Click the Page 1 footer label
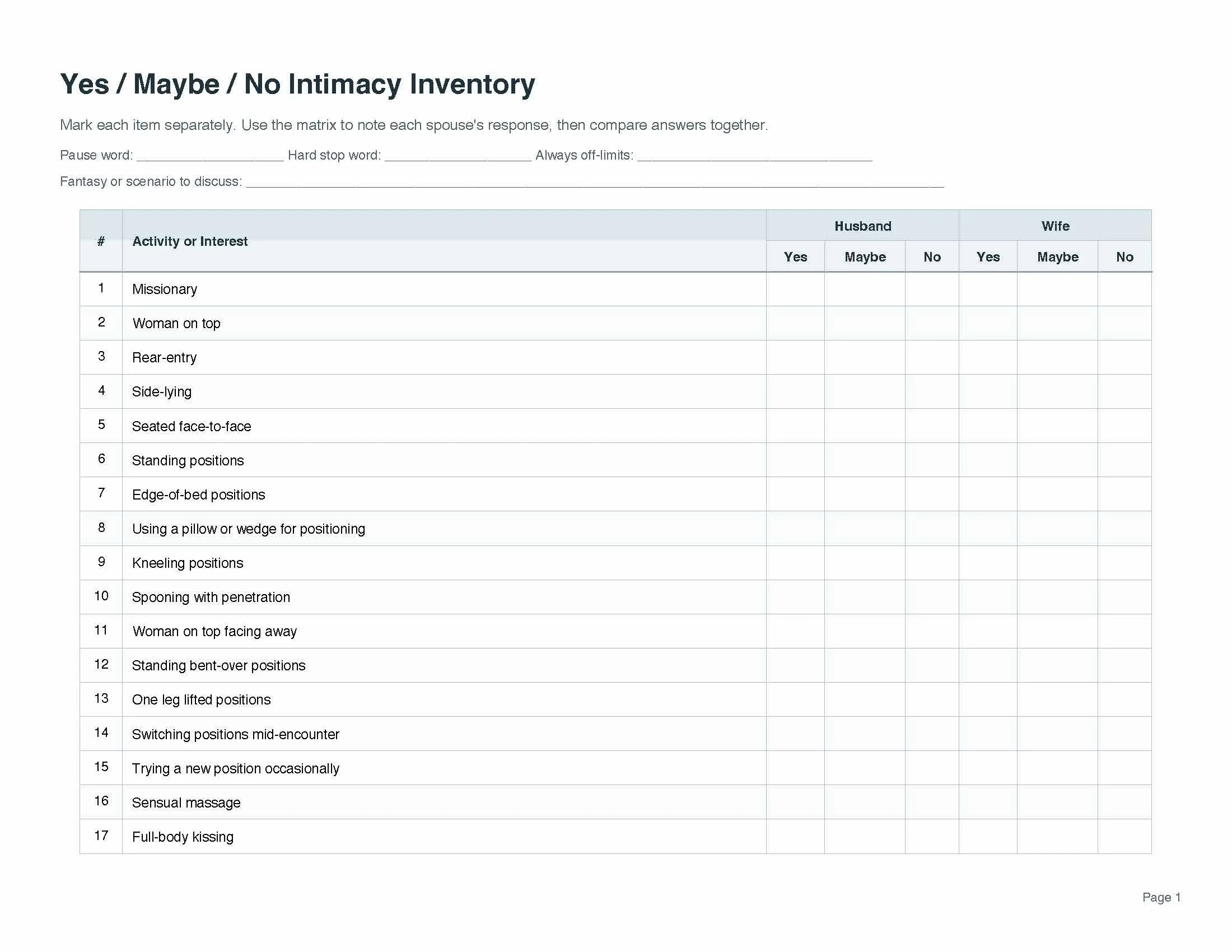The height and width of the screenshot is (952, 1232). (x=1161, y=897)
